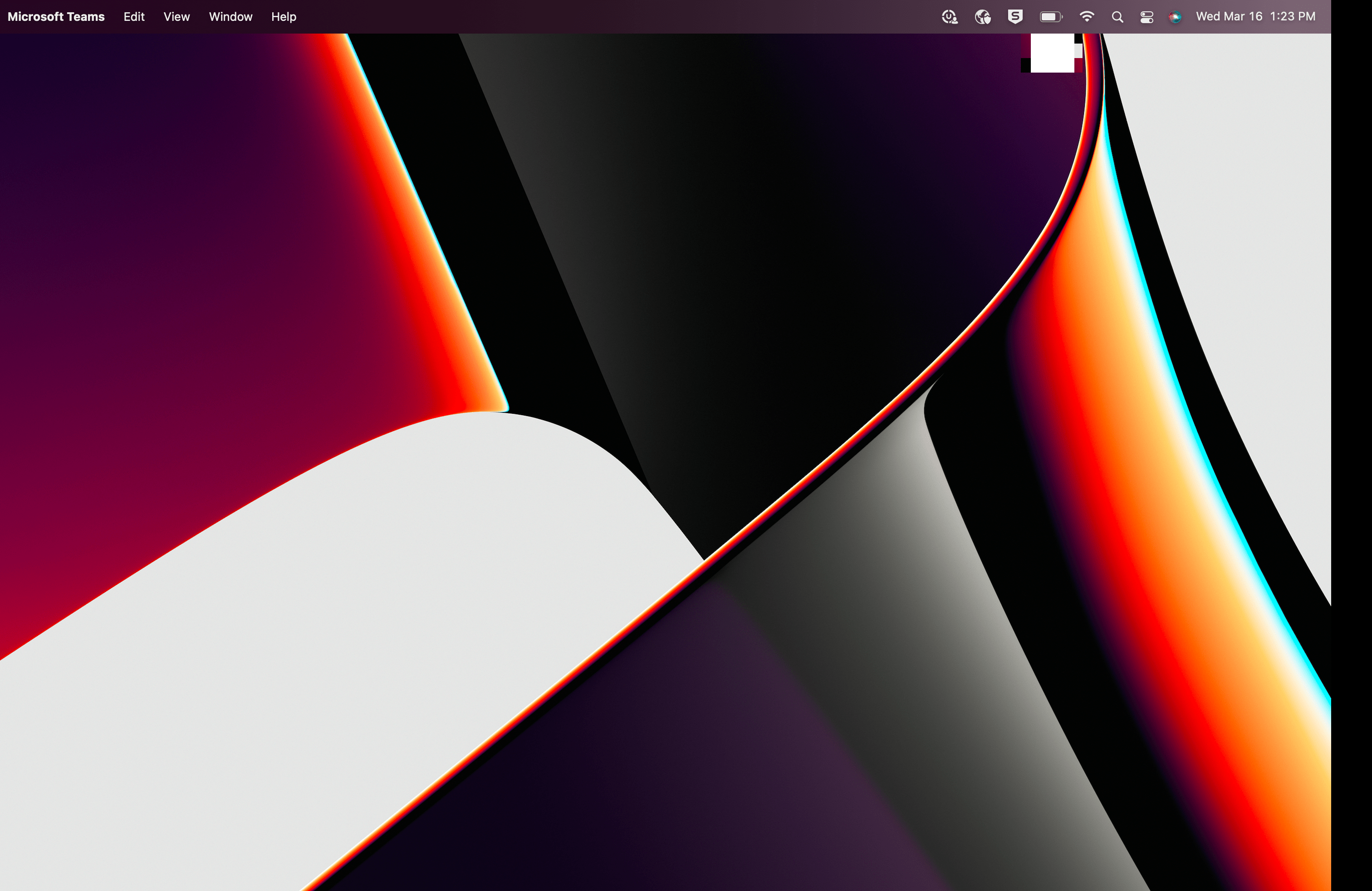Open the Wi-Fi status menu
Screen dimensions: 1372x891
(x=1087, y=17)
